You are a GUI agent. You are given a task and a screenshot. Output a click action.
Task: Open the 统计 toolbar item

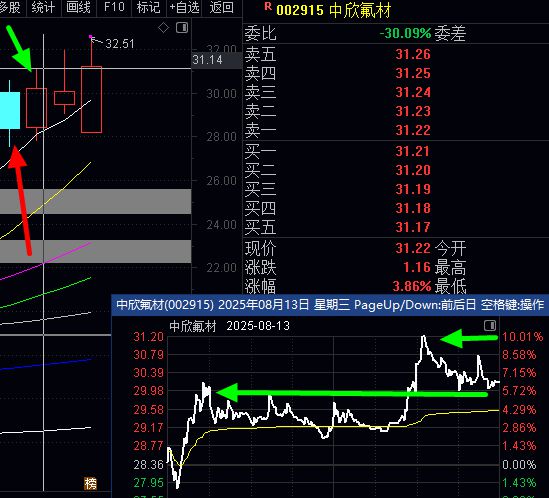point(43,7)
